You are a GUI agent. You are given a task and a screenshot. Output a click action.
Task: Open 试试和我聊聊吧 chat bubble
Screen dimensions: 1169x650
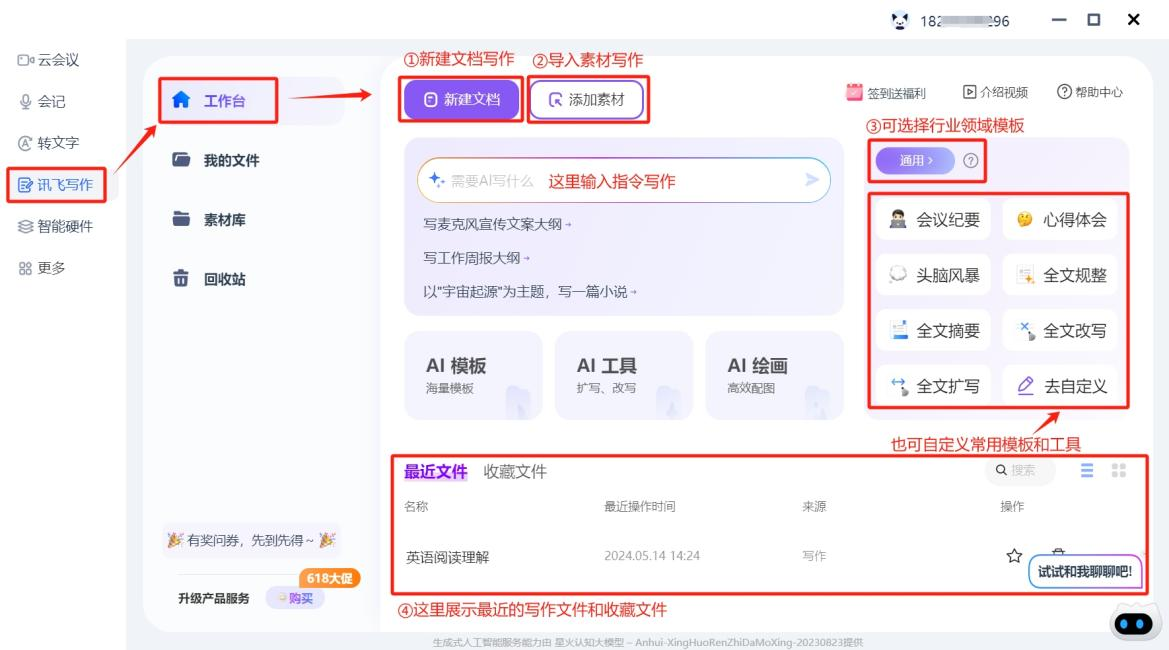pyautogui.click(x=1085, y=572)
